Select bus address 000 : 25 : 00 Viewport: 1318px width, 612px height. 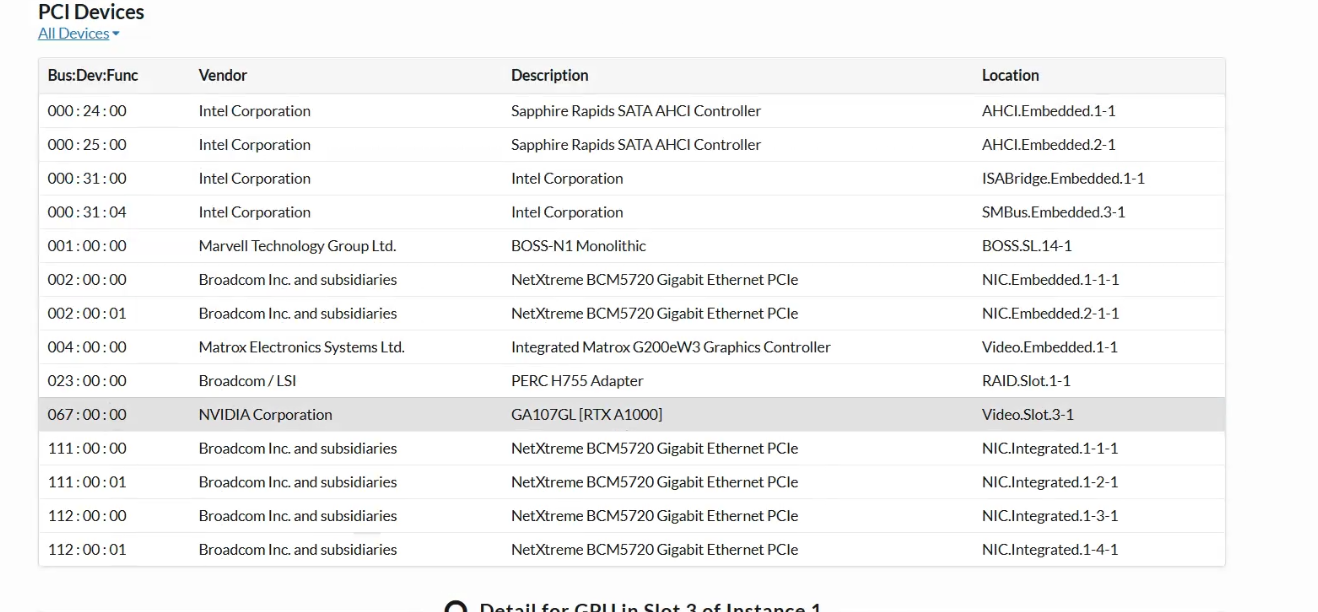(87, 145)
